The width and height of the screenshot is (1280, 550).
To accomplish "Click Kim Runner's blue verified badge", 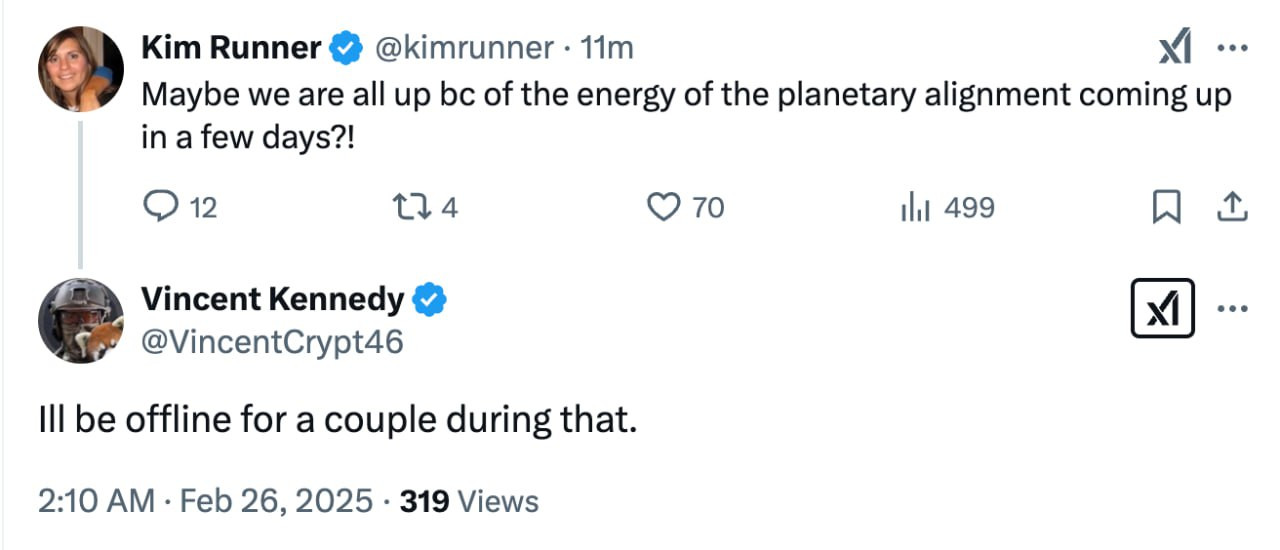I will point(346,47).
